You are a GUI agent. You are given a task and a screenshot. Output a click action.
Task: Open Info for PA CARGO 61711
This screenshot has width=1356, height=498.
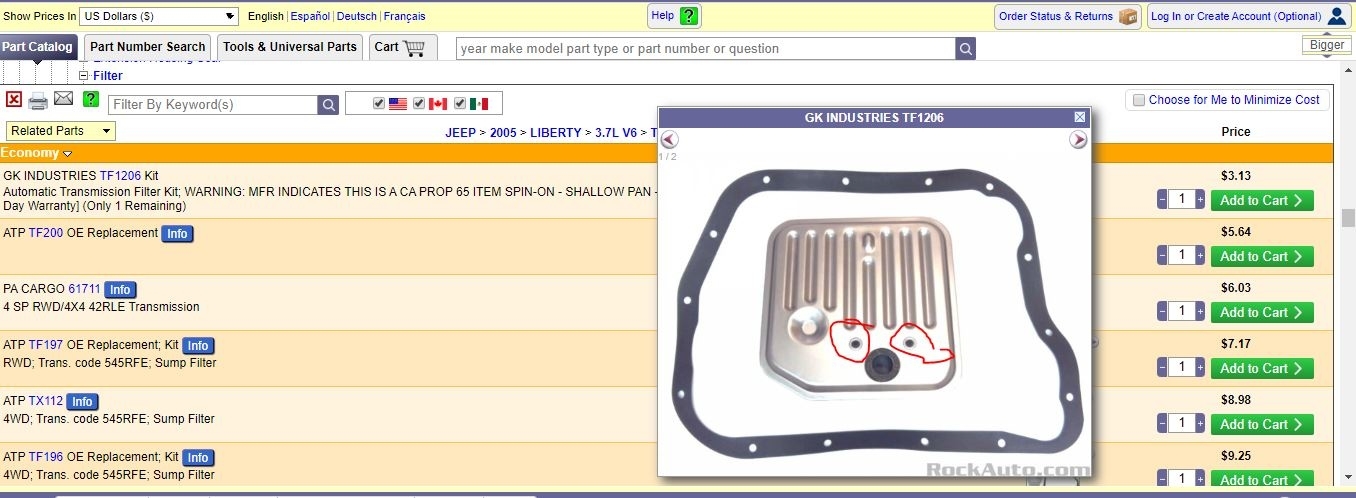(x=120, y=290)
